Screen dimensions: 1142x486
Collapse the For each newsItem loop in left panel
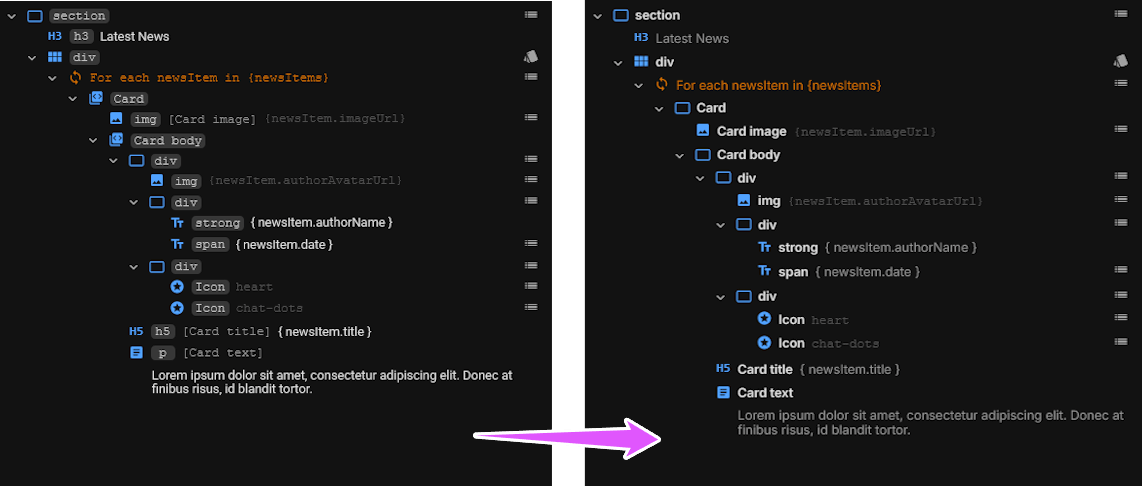pyautogui.click(x=52, y=77)
